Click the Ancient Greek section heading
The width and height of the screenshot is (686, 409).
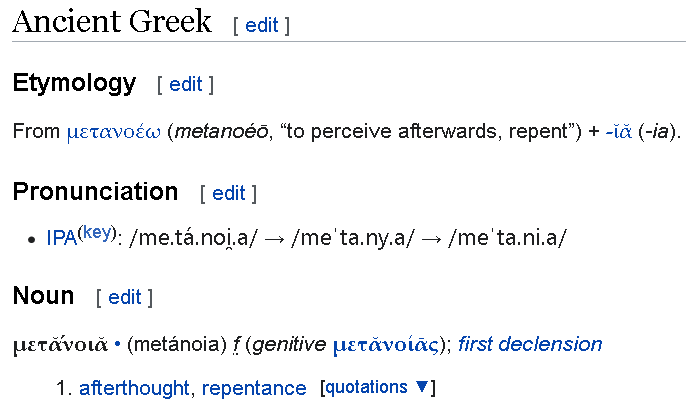pos(112,23)
